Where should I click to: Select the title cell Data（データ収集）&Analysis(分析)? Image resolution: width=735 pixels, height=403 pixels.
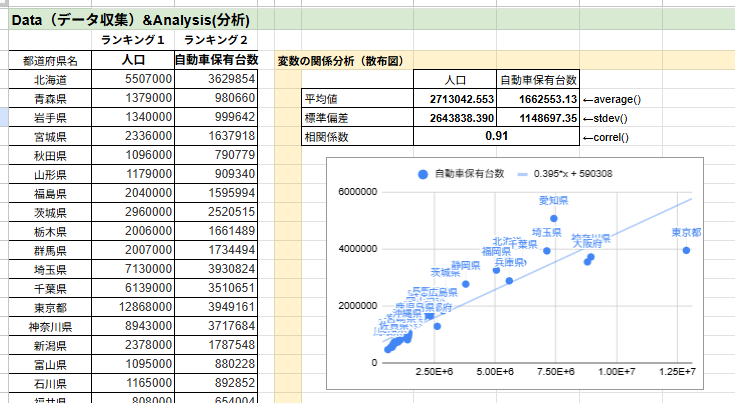(x=130, y=20)
